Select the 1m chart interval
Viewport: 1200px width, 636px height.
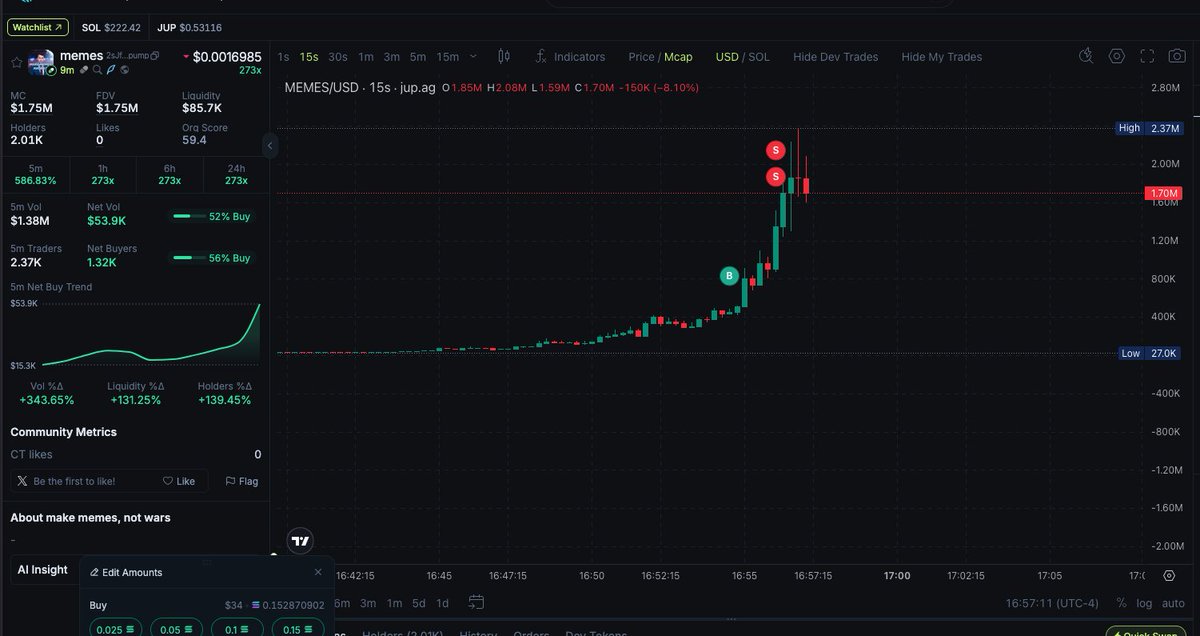[x=366, y=57]
